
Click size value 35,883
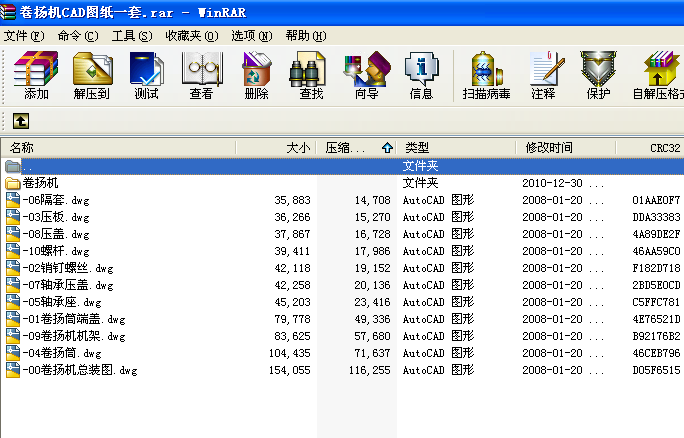pyautogui.click(x=292, y=200)
